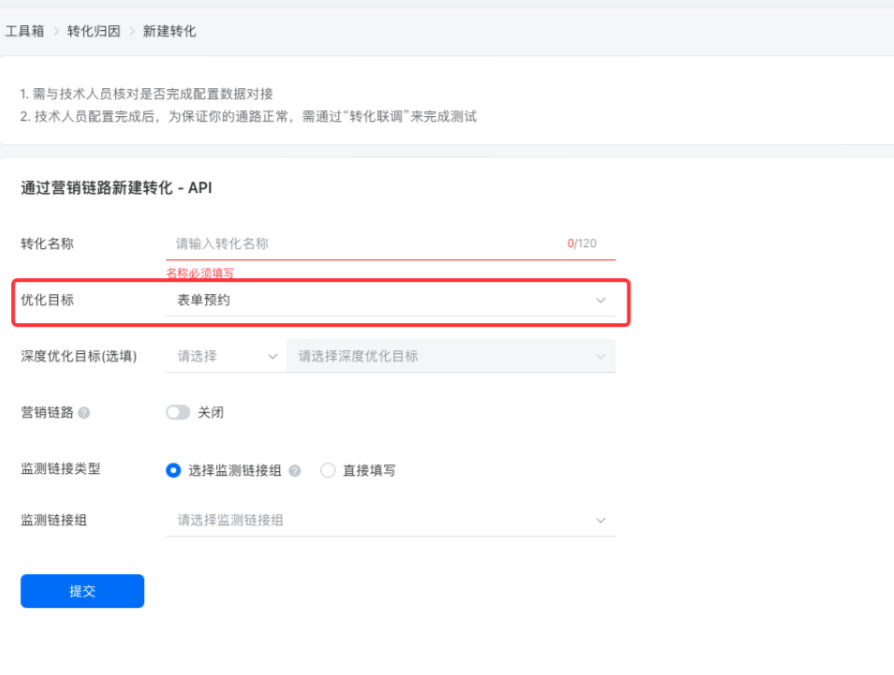
Task: Click 新建转化 breadcrumb item
Action: tap(169, 31)
